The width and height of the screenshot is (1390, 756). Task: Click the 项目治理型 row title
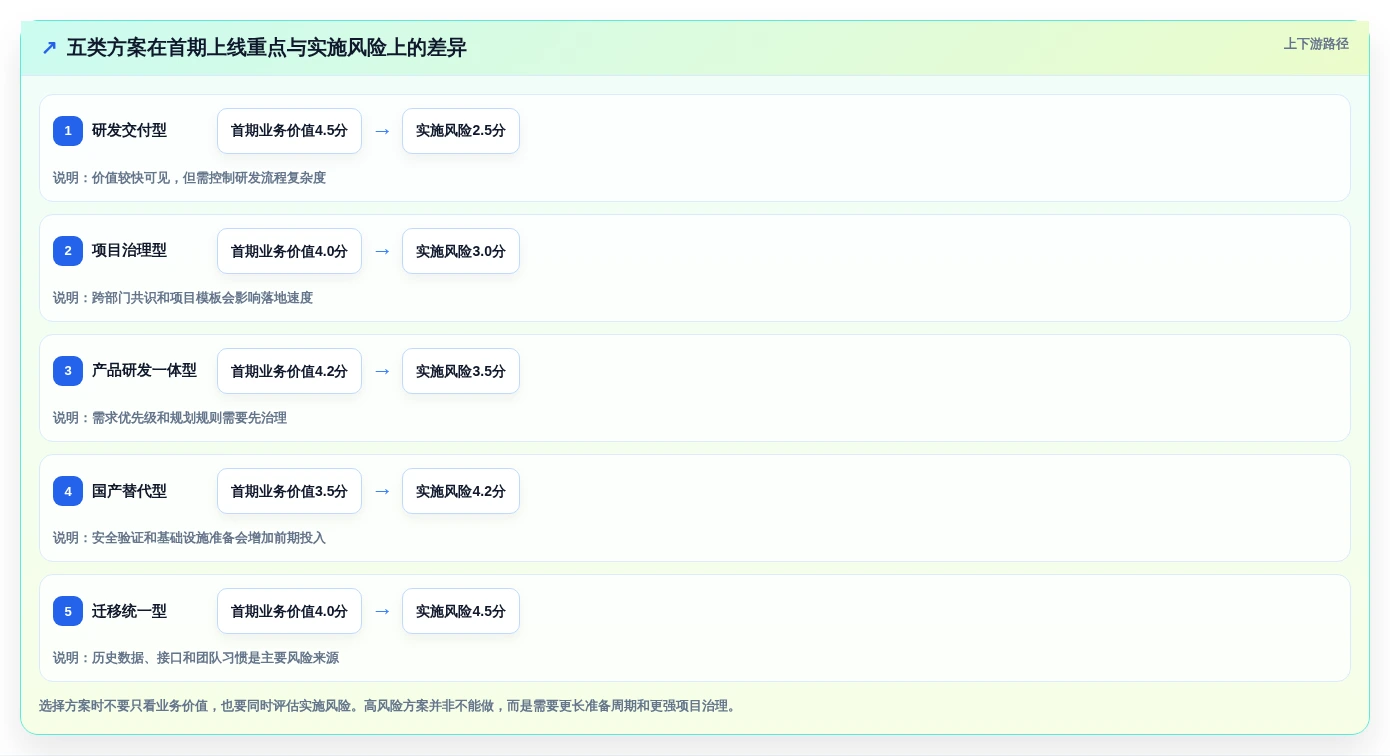pyautogui.click(x=130, y=251)
